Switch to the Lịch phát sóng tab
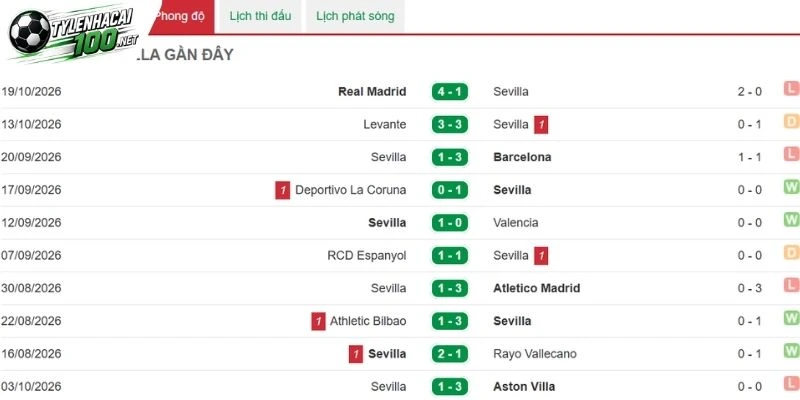This screenshot has height=400, width=800. click(x=355, y=16)
